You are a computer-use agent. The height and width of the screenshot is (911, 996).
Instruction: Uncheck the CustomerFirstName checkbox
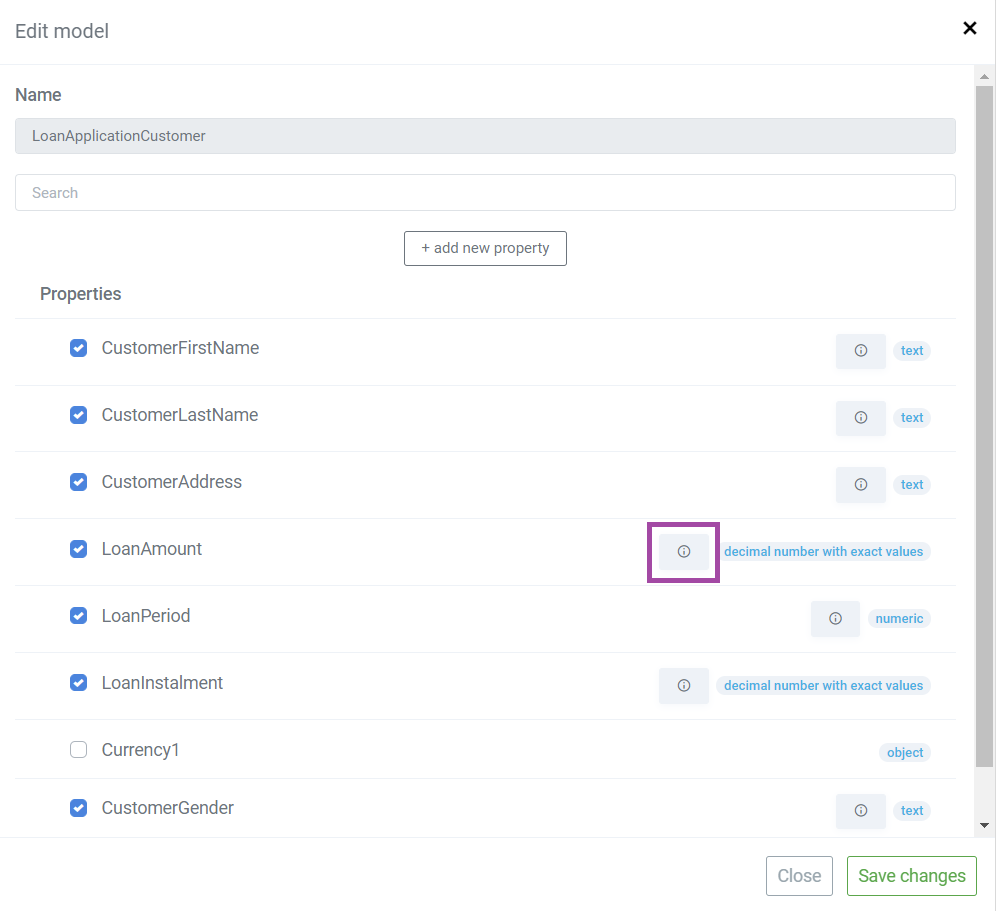coord(78,348)
